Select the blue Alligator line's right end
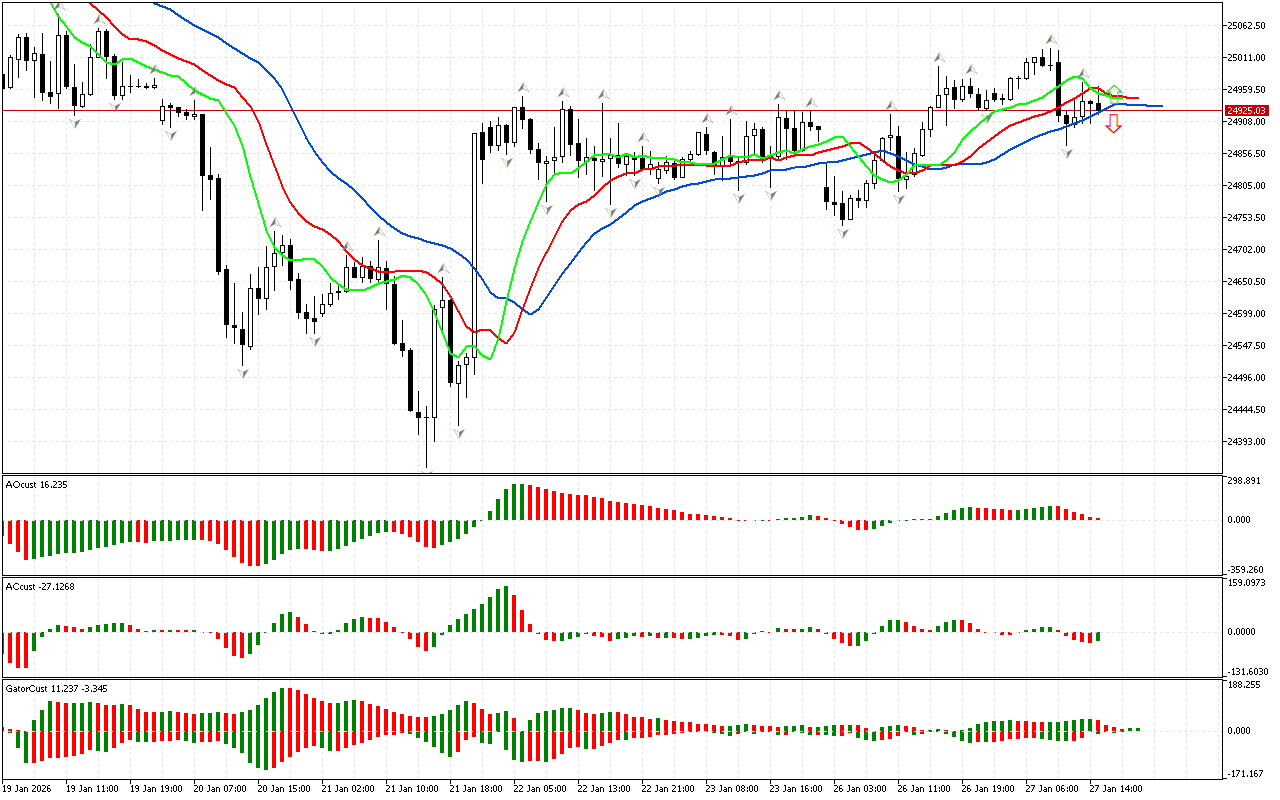This screenshot has width=1280, height=800. (x=1159, y=105)
